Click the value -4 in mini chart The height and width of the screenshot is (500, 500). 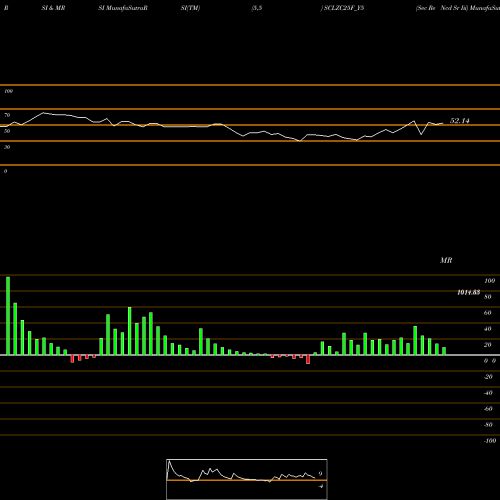tap(320, 486)
